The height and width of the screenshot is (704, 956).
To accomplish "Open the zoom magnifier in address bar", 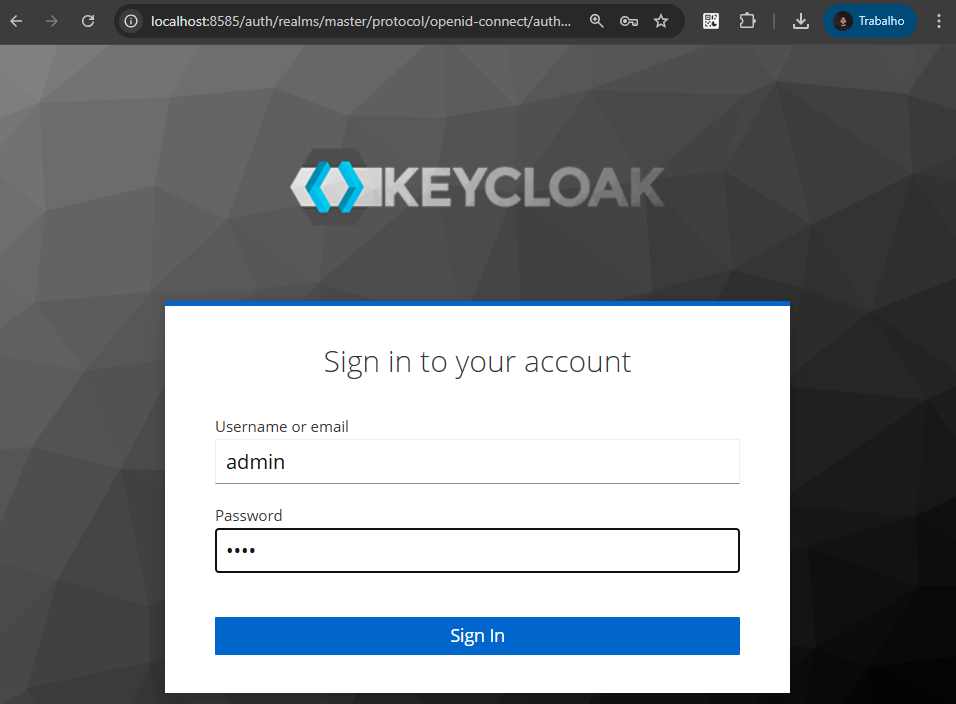I will pos(597,21).
